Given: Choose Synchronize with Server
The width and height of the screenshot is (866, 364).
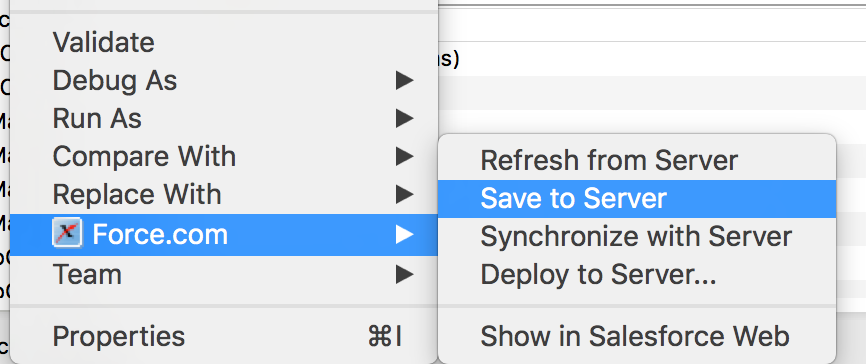Looking at the screenshot, I should coord(636,236).
